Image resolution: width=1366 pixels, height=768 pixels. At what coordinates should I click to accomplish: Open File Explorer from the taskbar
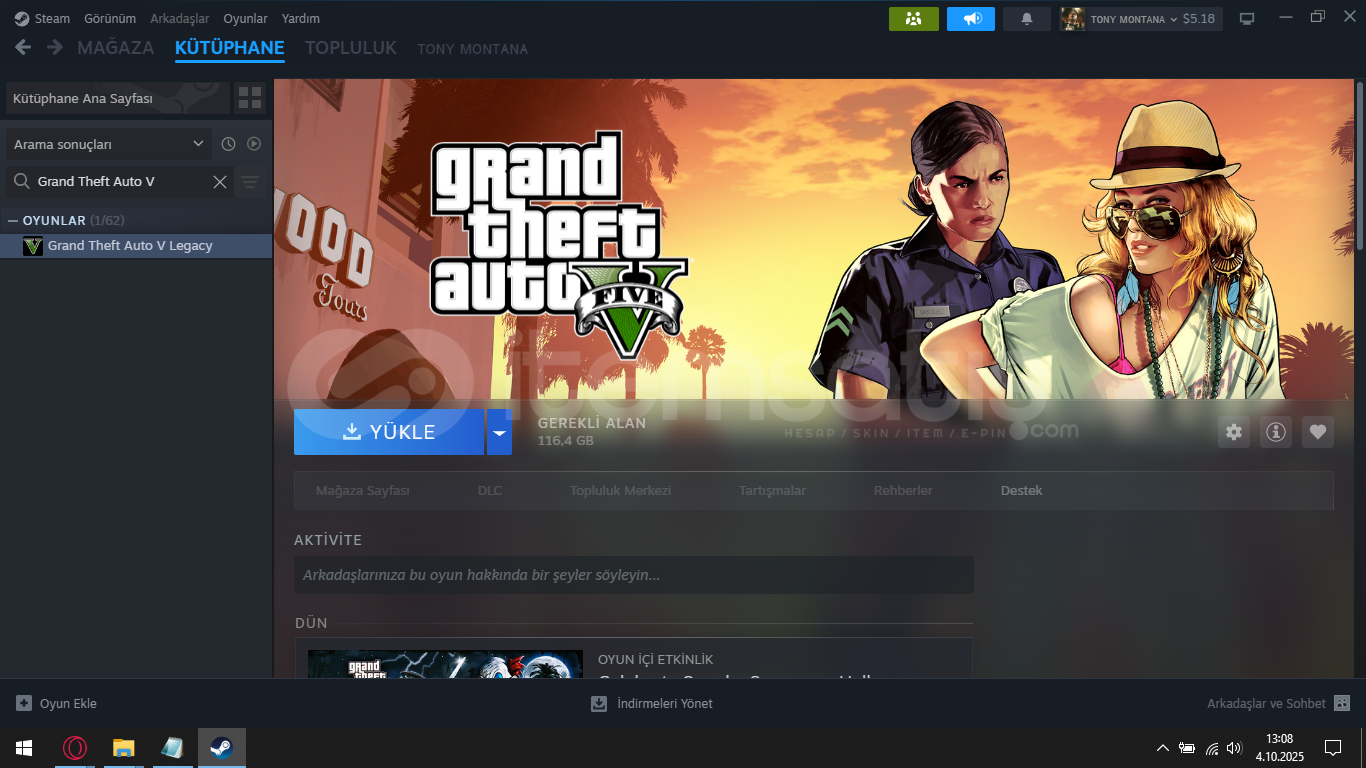[124, 748]
